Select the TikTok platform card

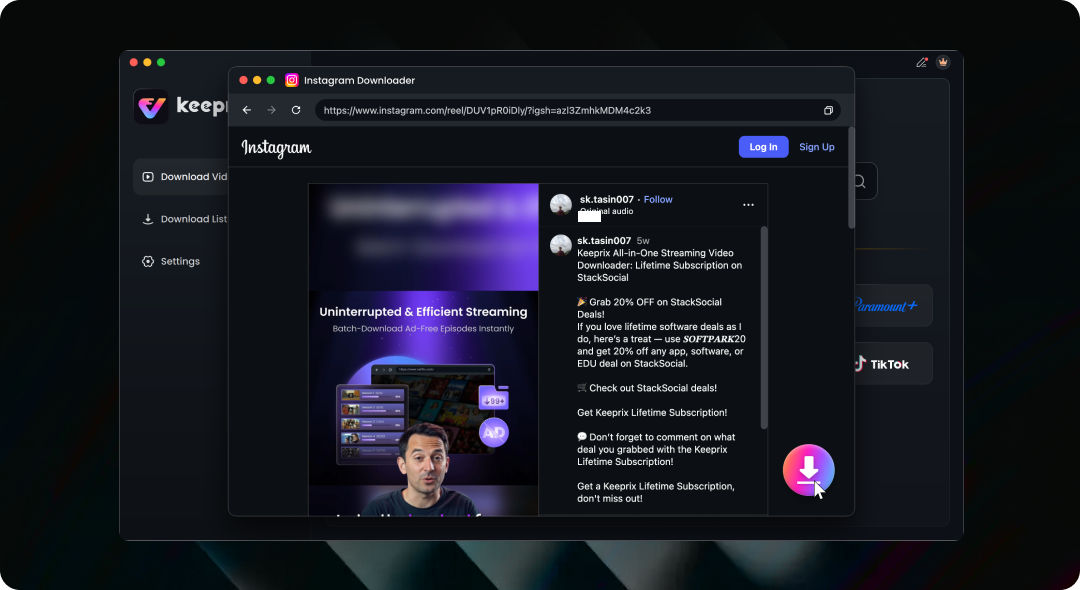pos(893,364)
